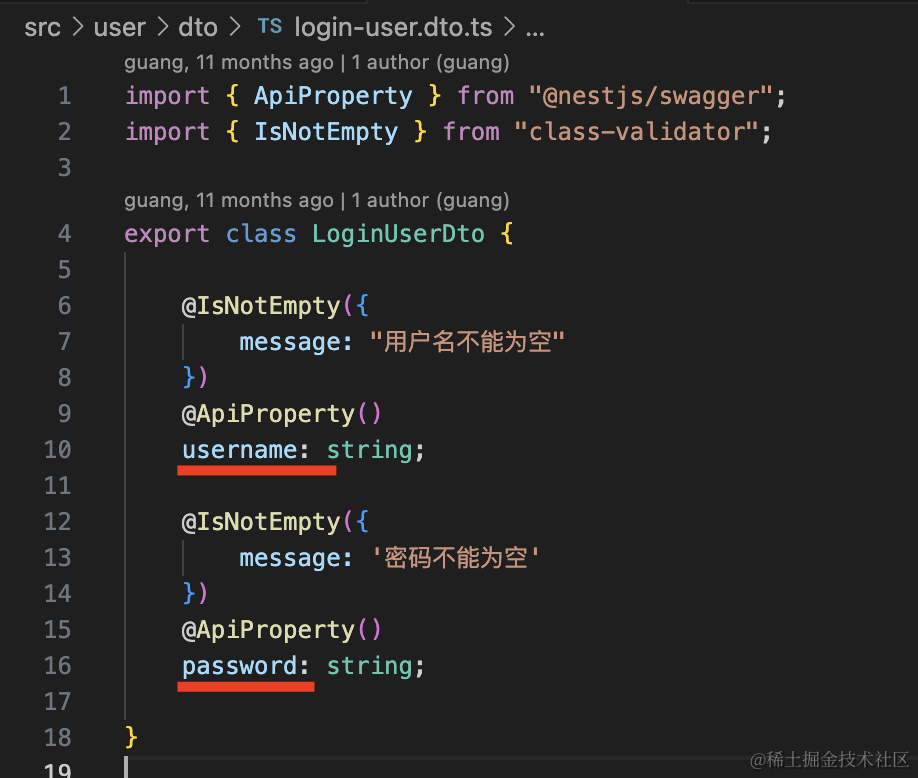Click the 'user' breadcrumb segment
918x778 pixels.
click(119, 28)
